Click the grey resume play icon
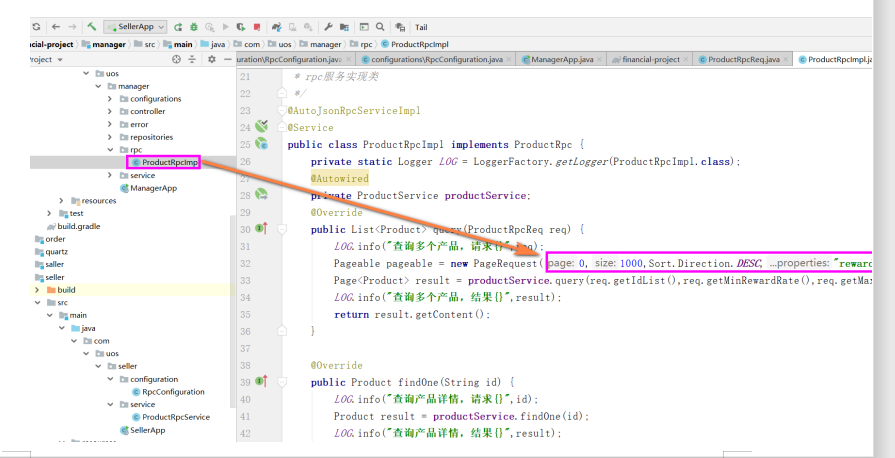This screenshot has height=458, width=895. tap(225, 27)
